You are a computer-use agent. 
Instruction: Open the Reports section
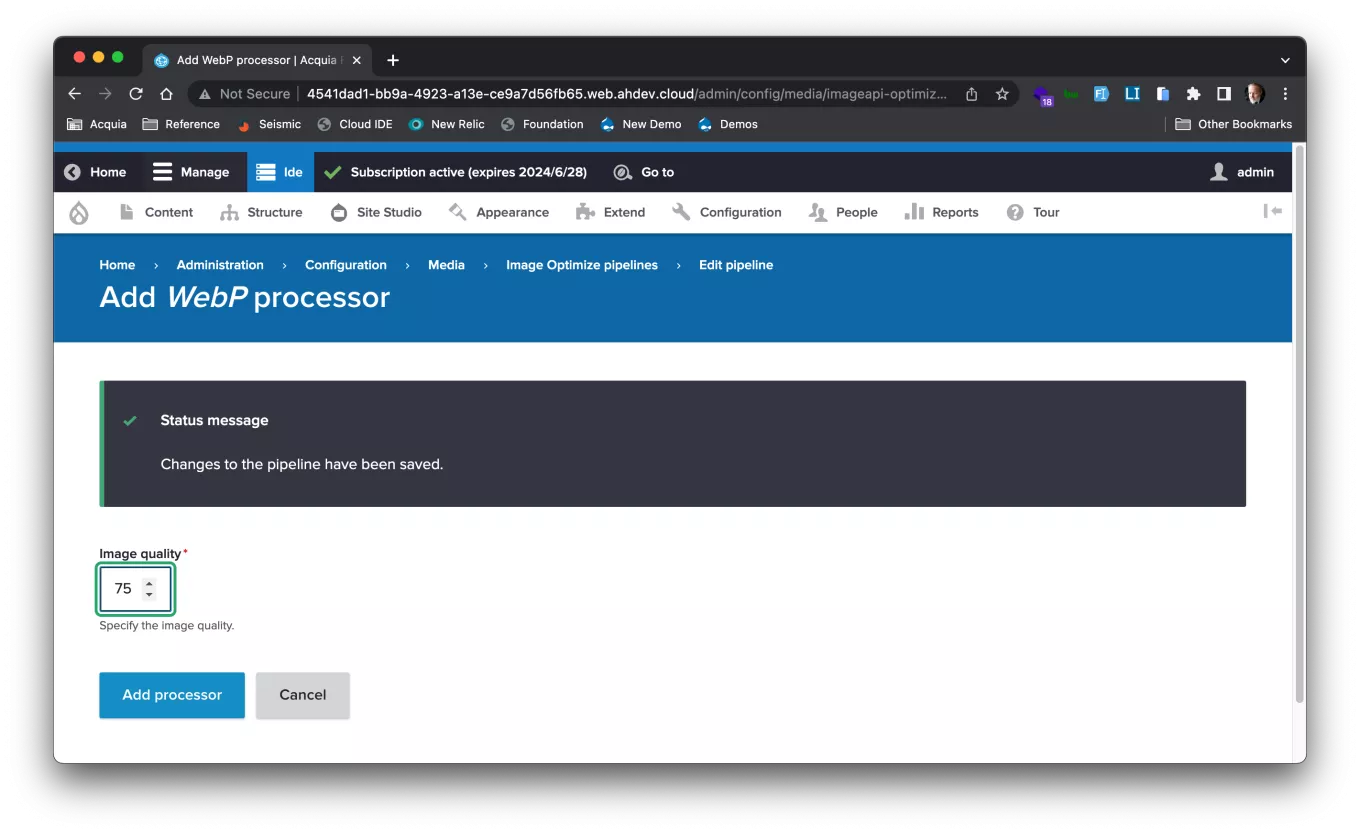tap(954, 212)
